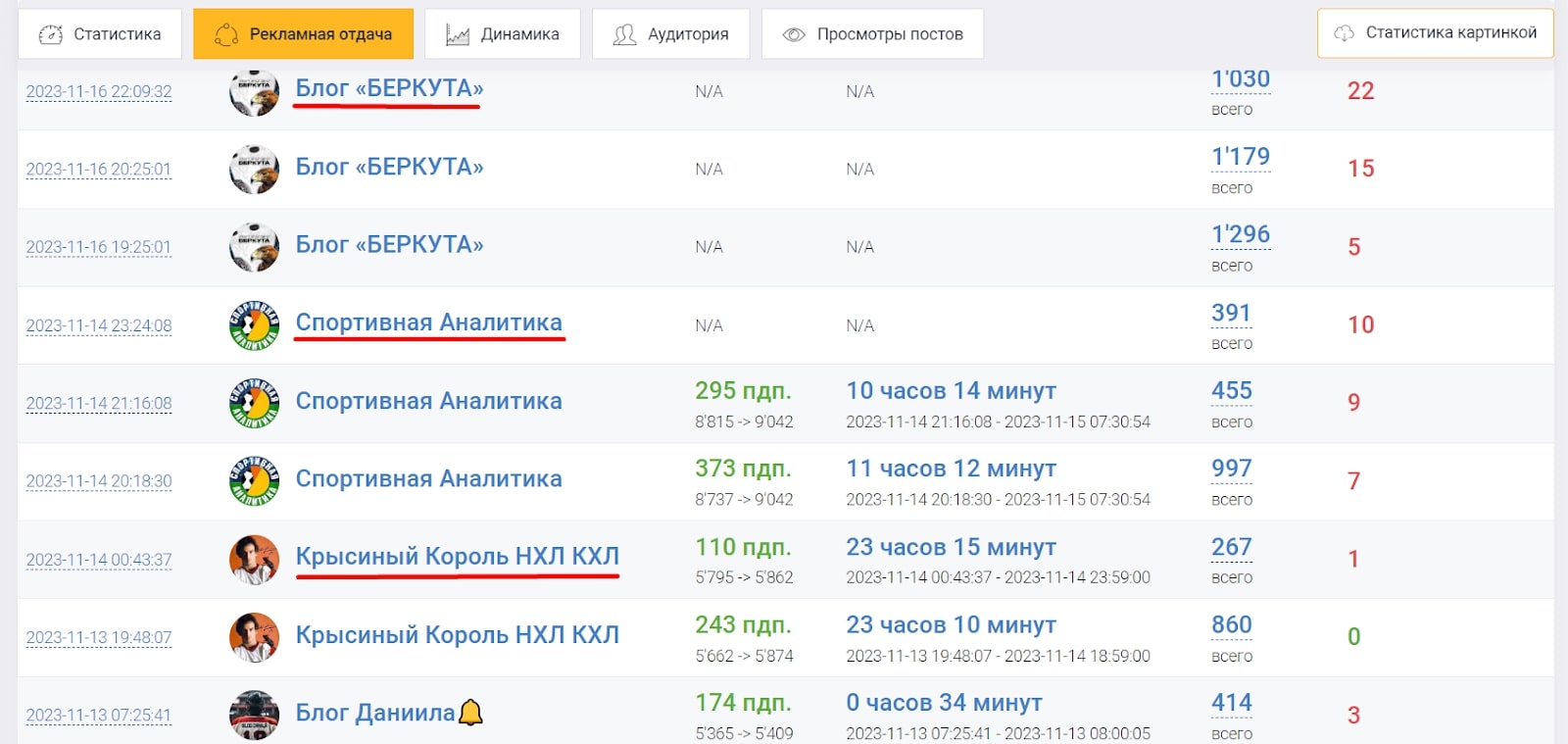Open the underlined Блог «БЕРКУТА» channel link
The width and height of the screenshot is (1568, 744).
[x=389, y=88]
